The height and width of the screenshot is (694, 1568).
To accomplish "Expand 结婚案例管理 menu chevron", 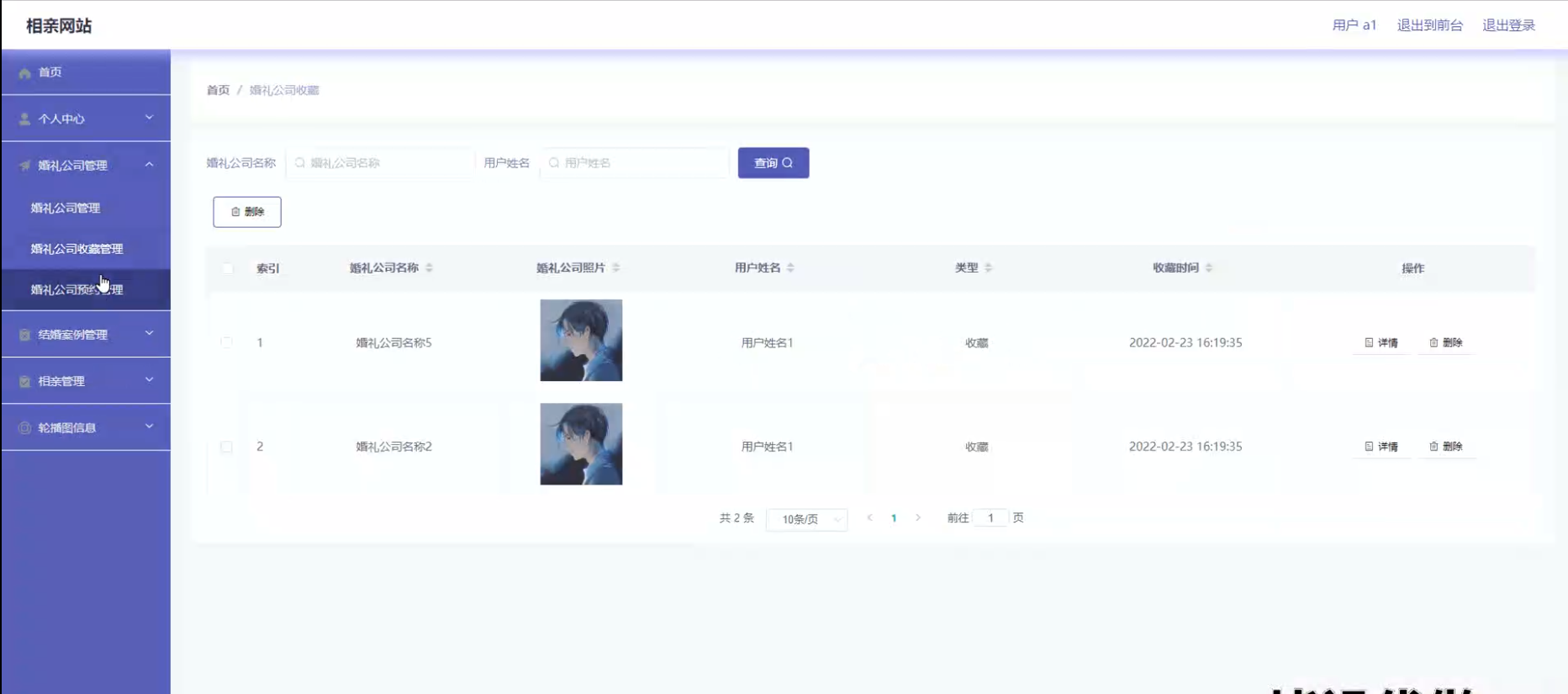I will point(150,333).
